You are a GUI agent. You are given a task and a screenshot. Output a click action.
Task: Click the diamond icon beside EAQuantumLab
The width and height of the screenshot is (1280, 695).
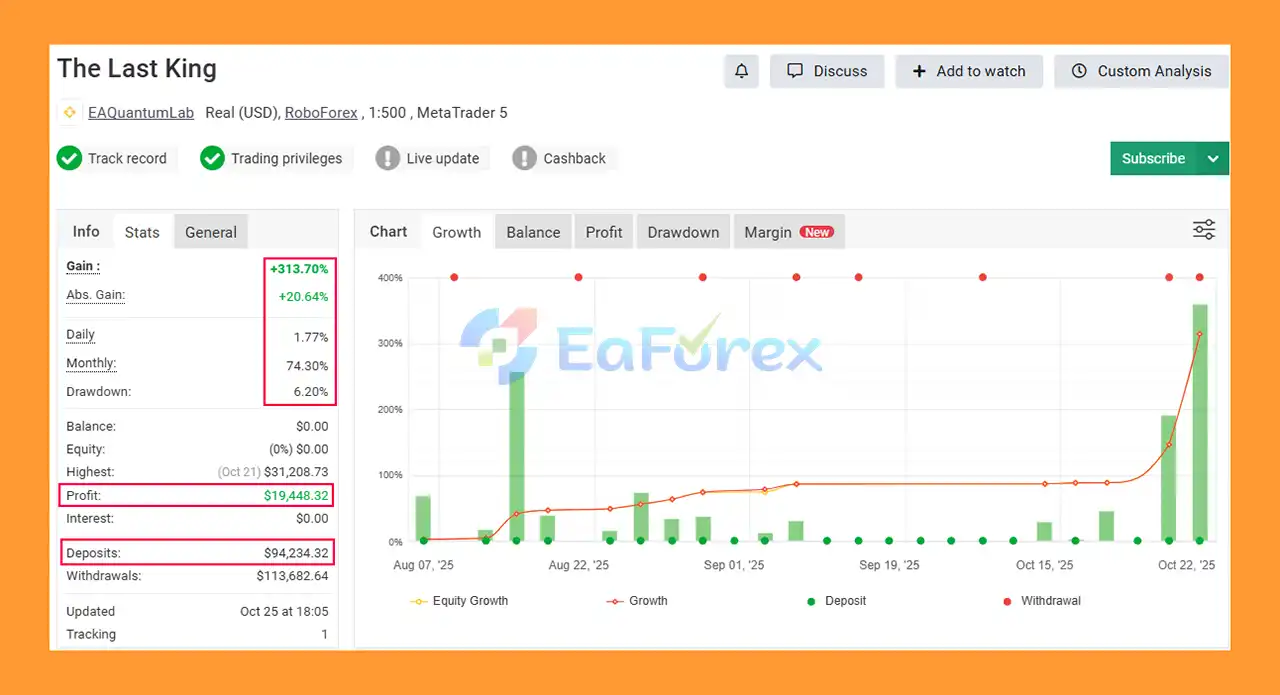pos(68,113)
